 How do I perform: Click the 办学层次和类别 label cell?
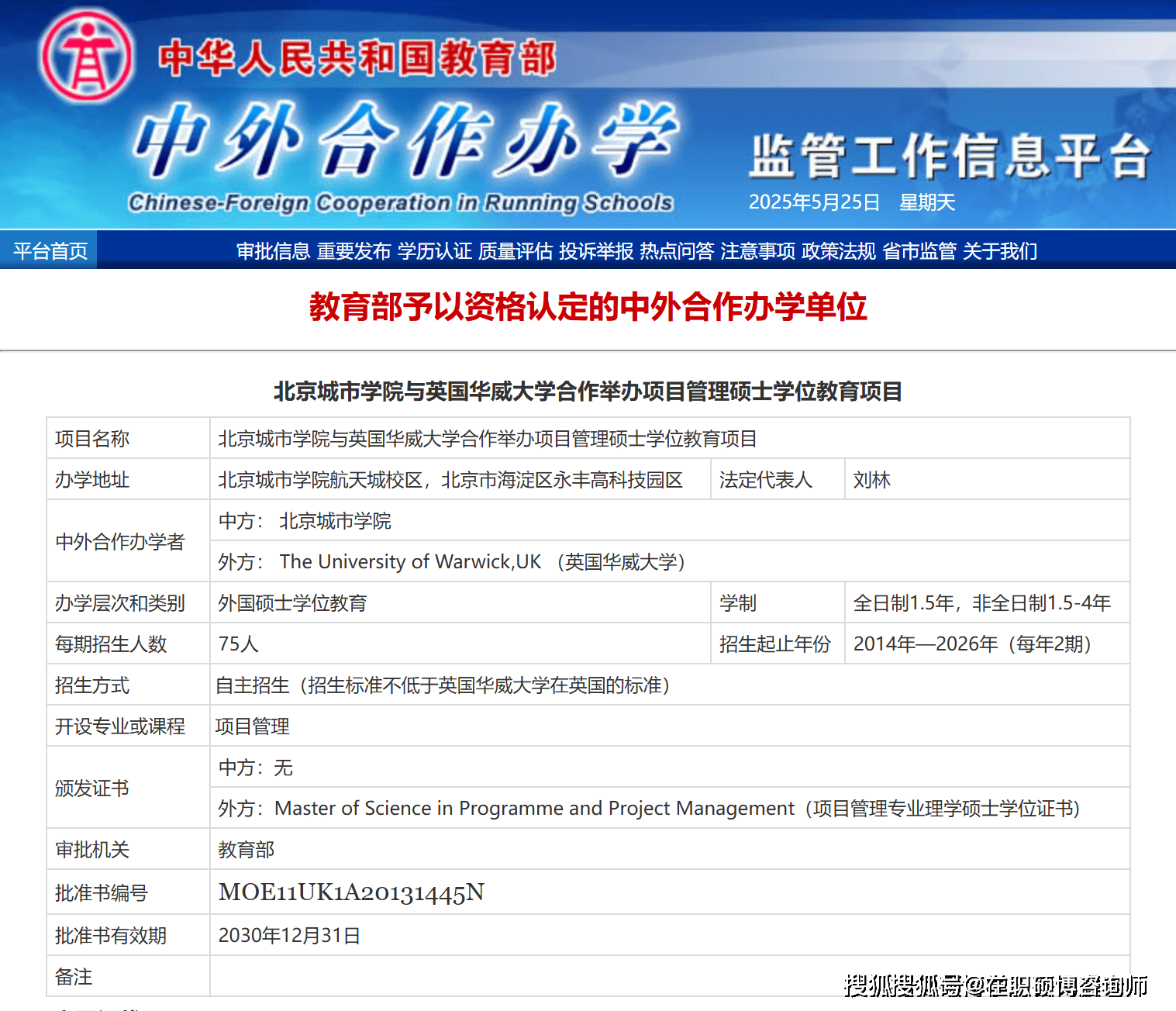[128, 603]
